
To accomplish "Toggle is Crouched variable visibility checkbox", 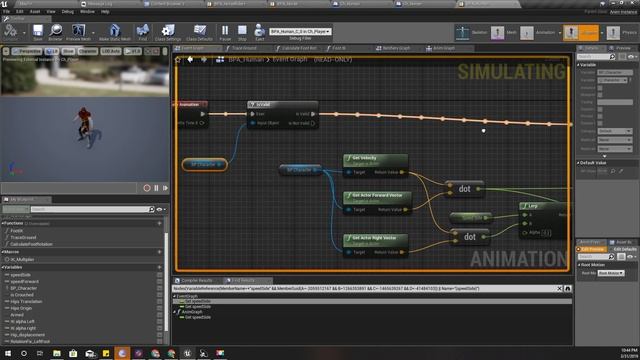I will 160,295.
